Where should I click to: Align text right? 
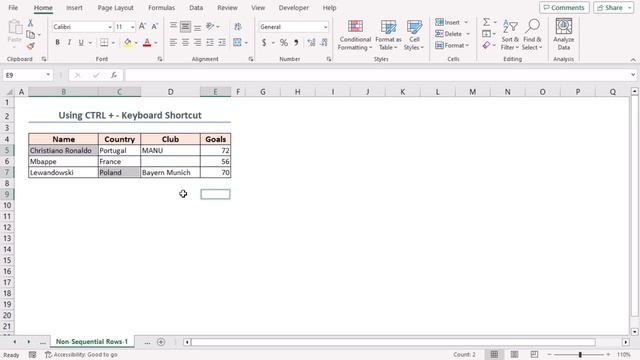coord(198,42)
